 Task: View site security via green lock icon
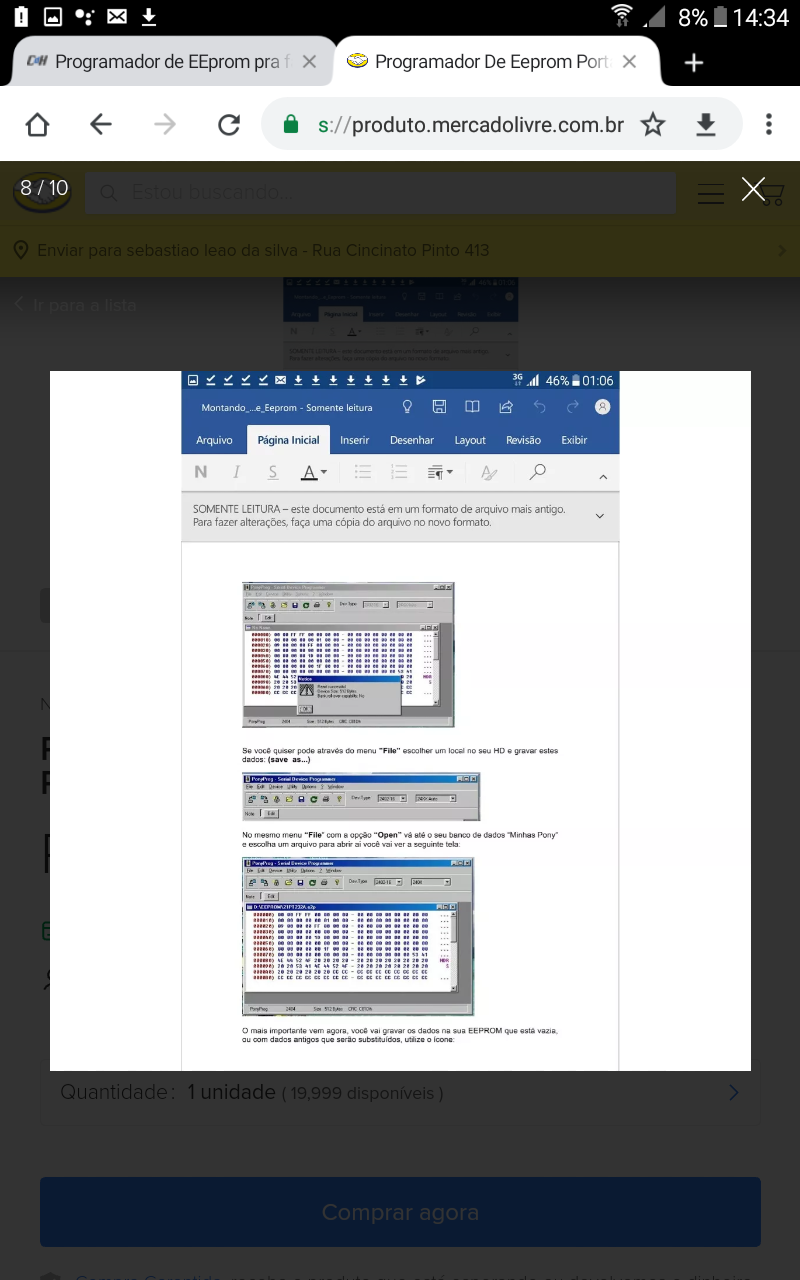291,124
